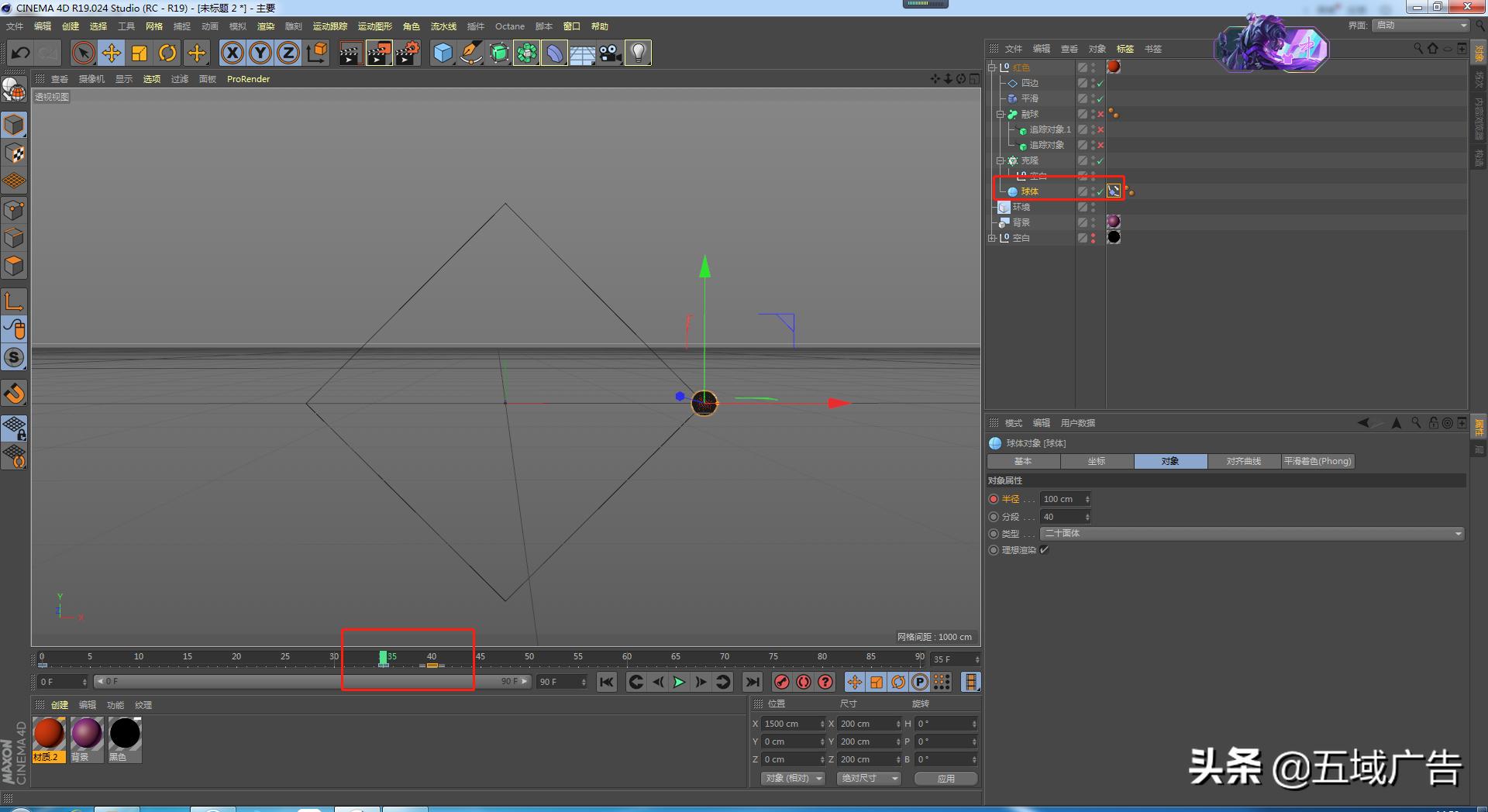The height and width of the screenshot is (812, 1488).
Task: Click the record active objects keyframe button
Action: coord(782,682)
